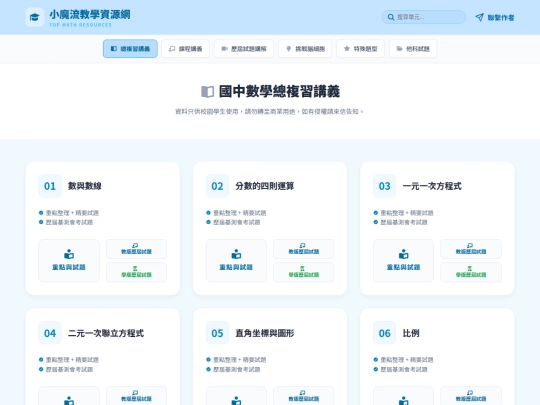Click reader icon in 數與數線 重點與試題 button
The image size is (540, 405).
(69, 254)
